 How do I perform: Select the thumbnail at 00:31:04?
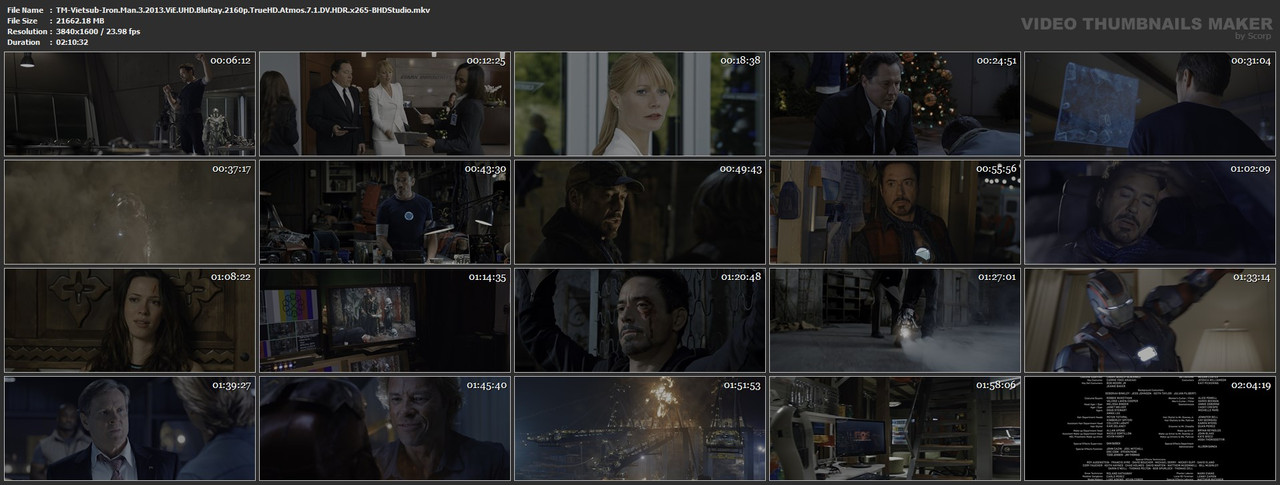(x=1149, y=103)
